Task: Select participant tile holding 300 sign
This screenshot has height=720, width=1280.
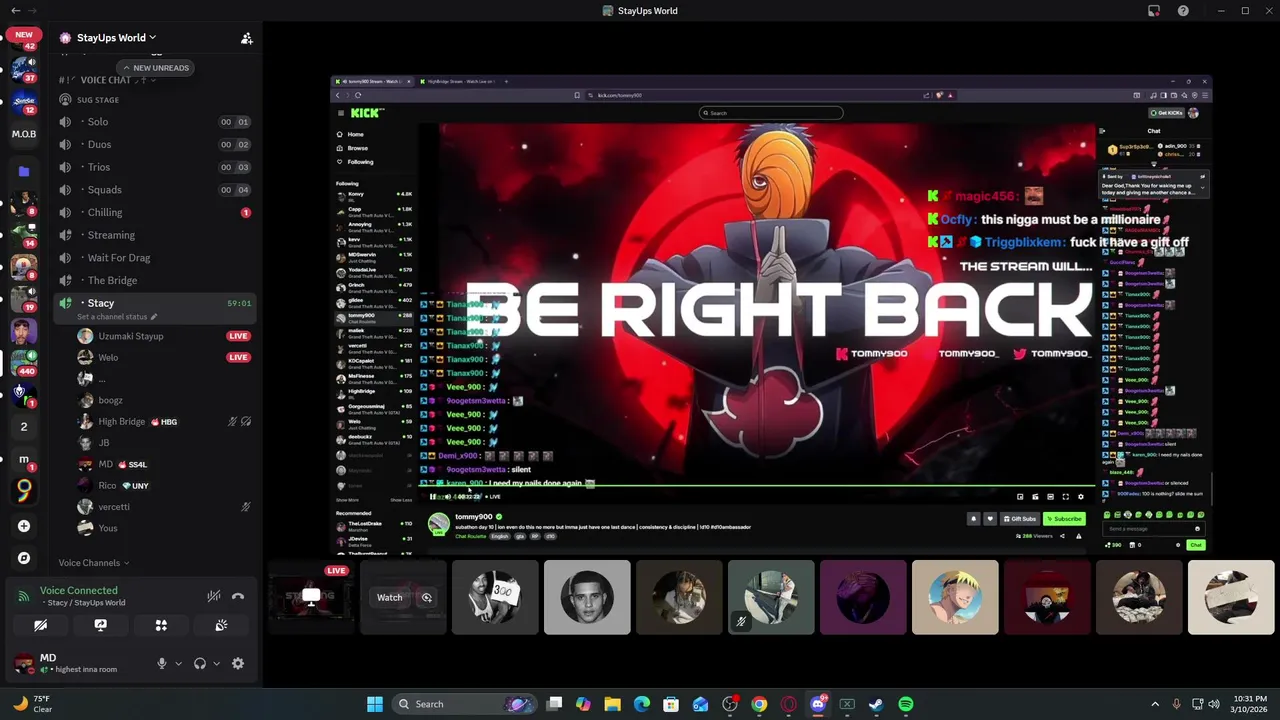Action: point(495,597)
